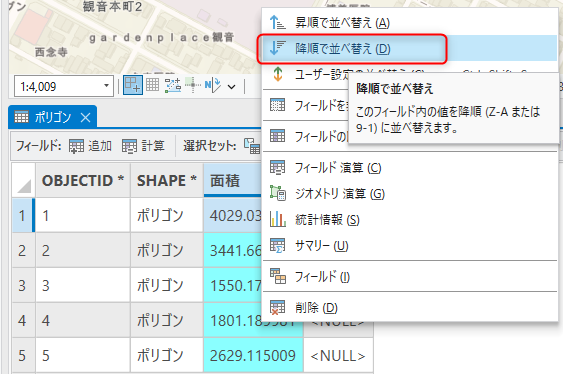Screen dimensions: 563x374
Task: Click the purple field table icon (フィールドの…)
Action: coord(277,136)
